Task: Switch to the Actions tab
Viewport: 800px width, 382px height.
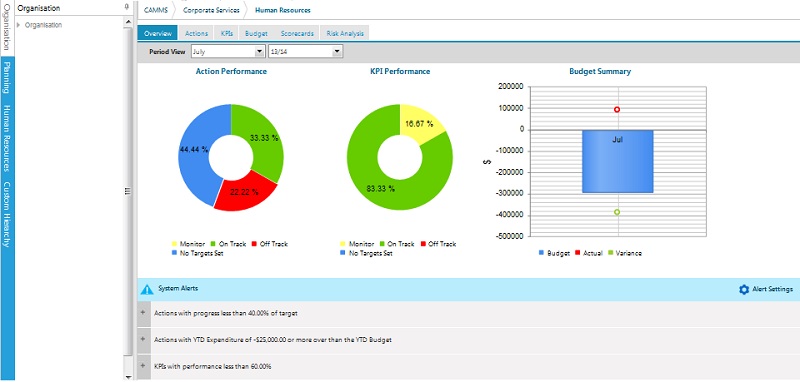Action: pyautogui.click(x=196, y=33)
